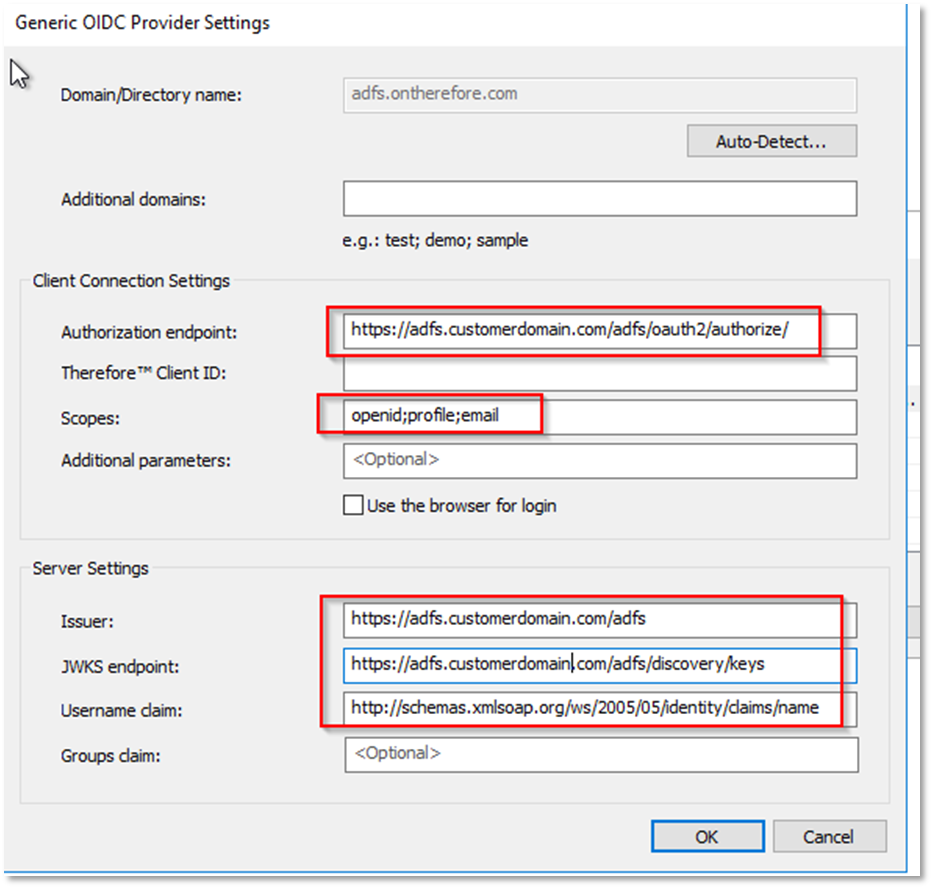Image resolution: width=932 pixels, height=888 pixels.
Task: Click the Groups claim optional field
Action: [x=599, y=754]
